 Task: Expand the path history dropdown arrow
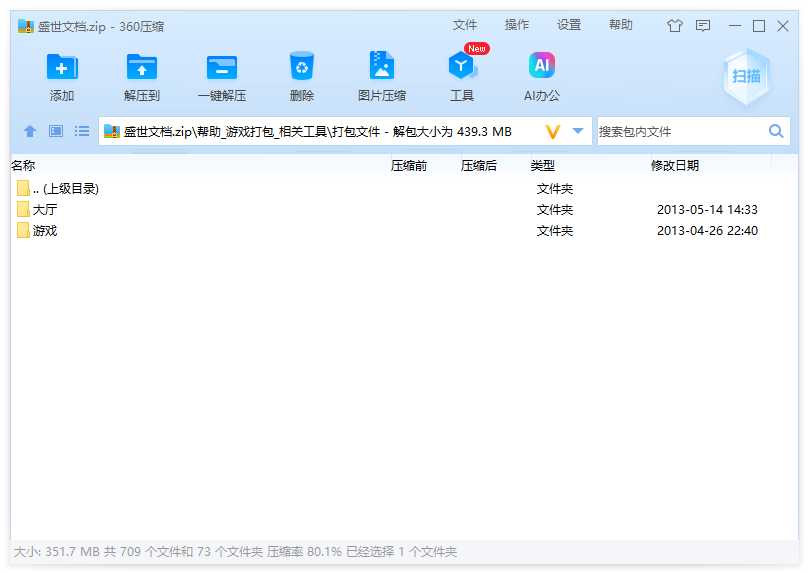578,132
